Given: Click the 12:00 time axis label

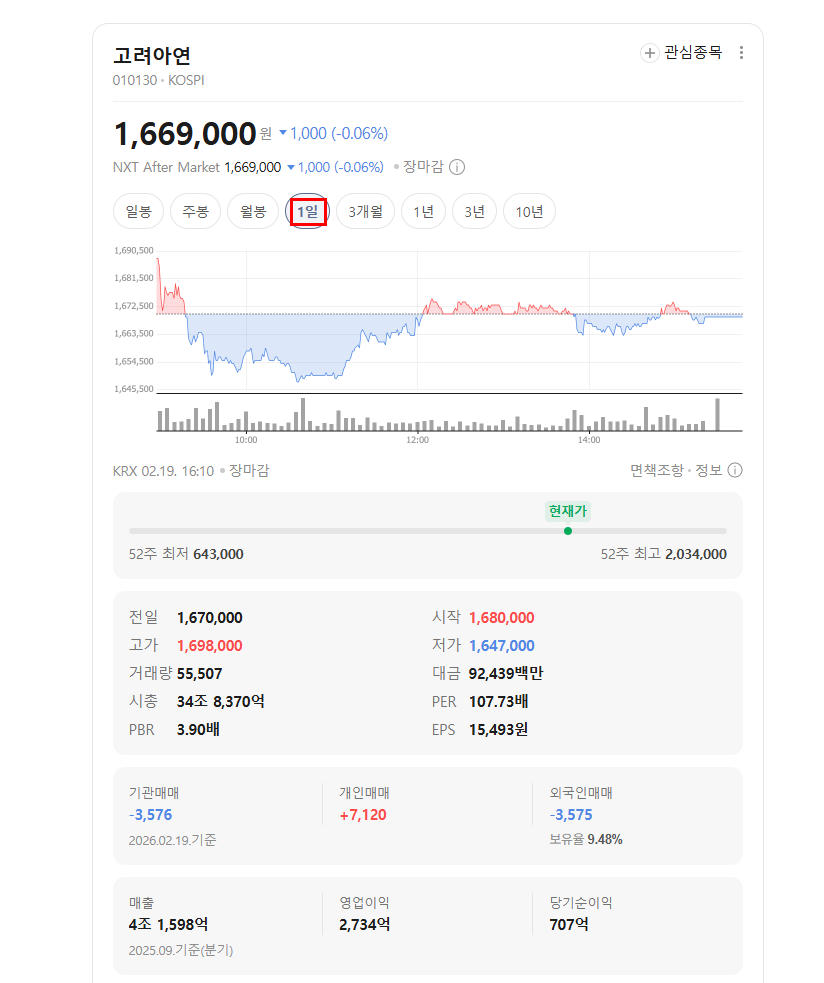Looking at the screenshot, I should coord(418,440).
